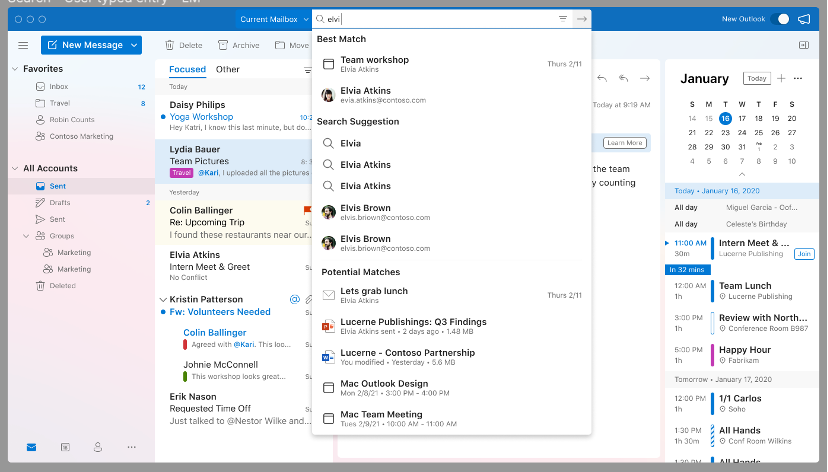Open Lucerne Publishings: Q3 Findings PowerPoint file
This screenshot has height=472, width=828.
(451, 326)
